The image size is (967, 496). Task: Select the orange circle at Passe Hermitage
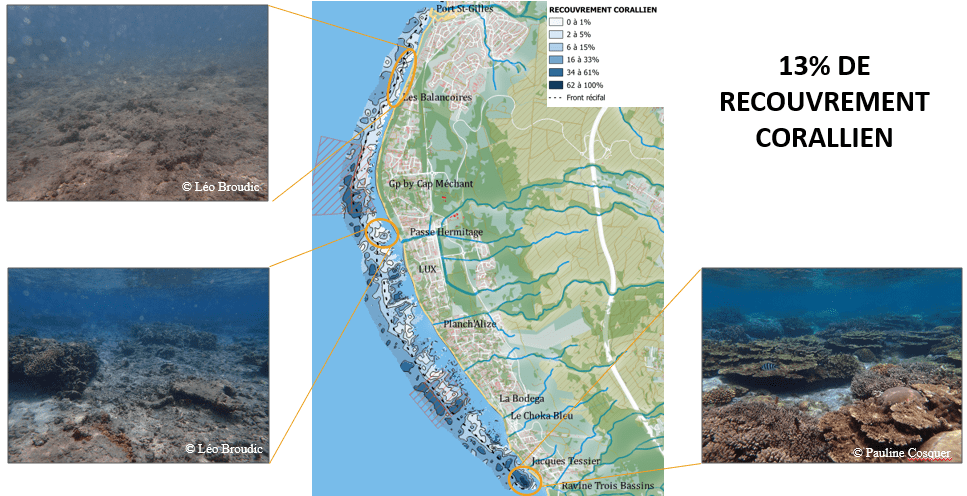(x=381, y=233)
